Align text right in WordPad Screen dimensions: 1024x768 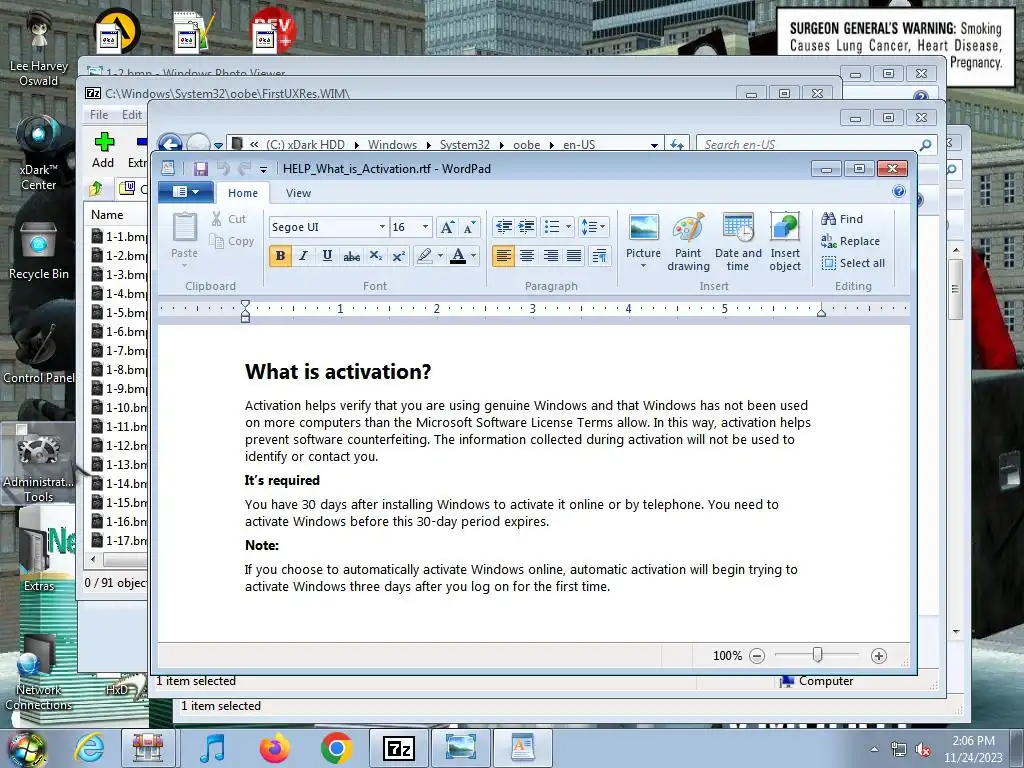point(551,256)
